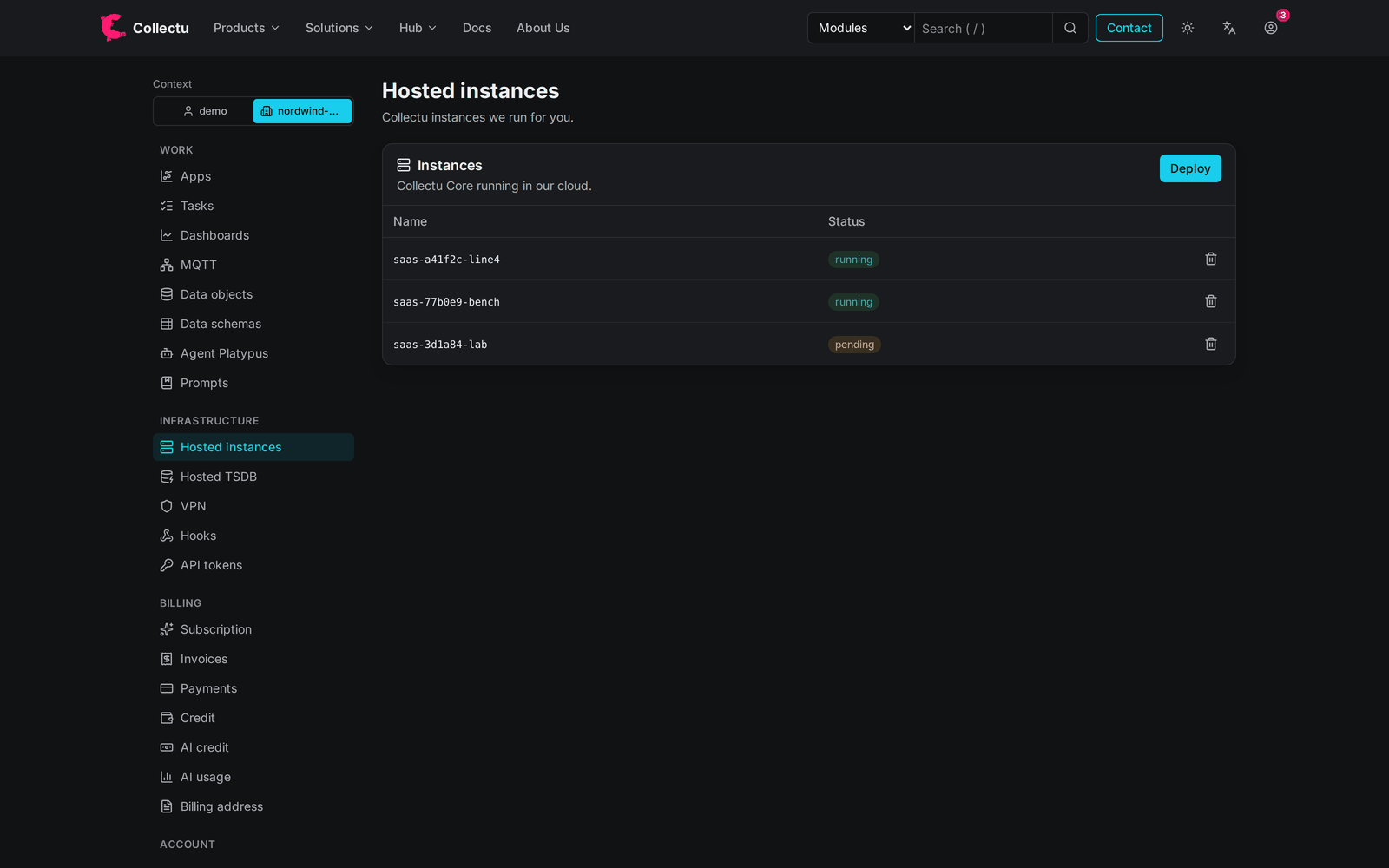Image resolution: width=1389 pixels, height=868 pixels.
Task: Switch context to demo
Action: [205, 111]
